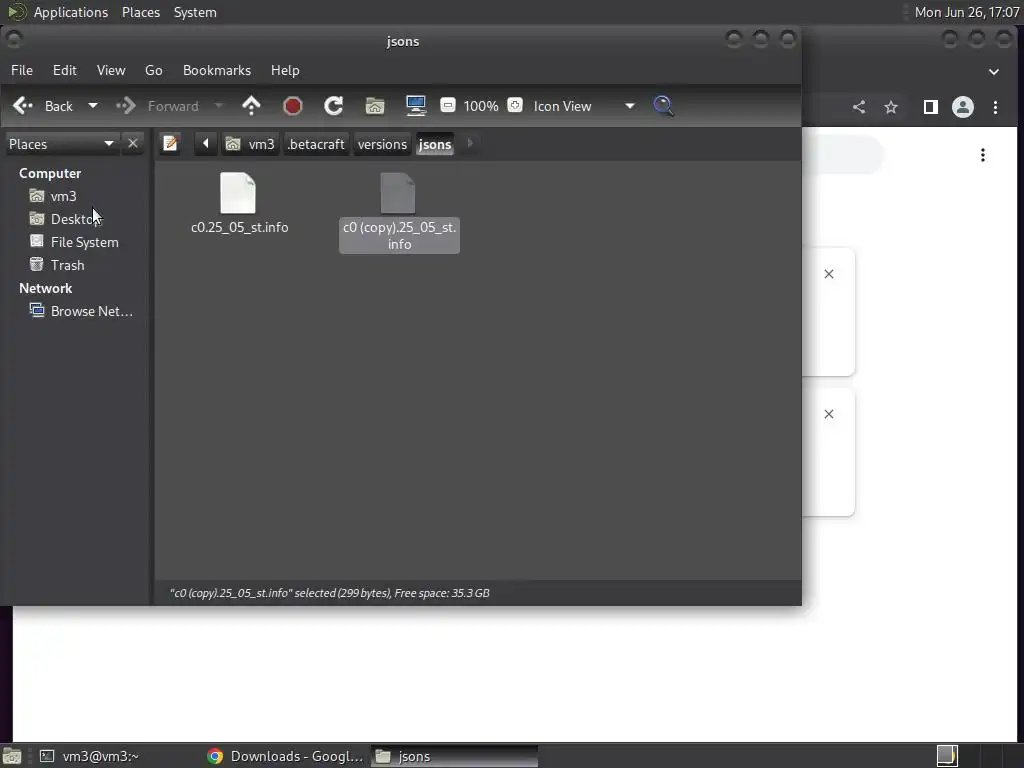The image size is (1024, 768).
Task: Close the Places side pane
Action: tap(133, 143)
